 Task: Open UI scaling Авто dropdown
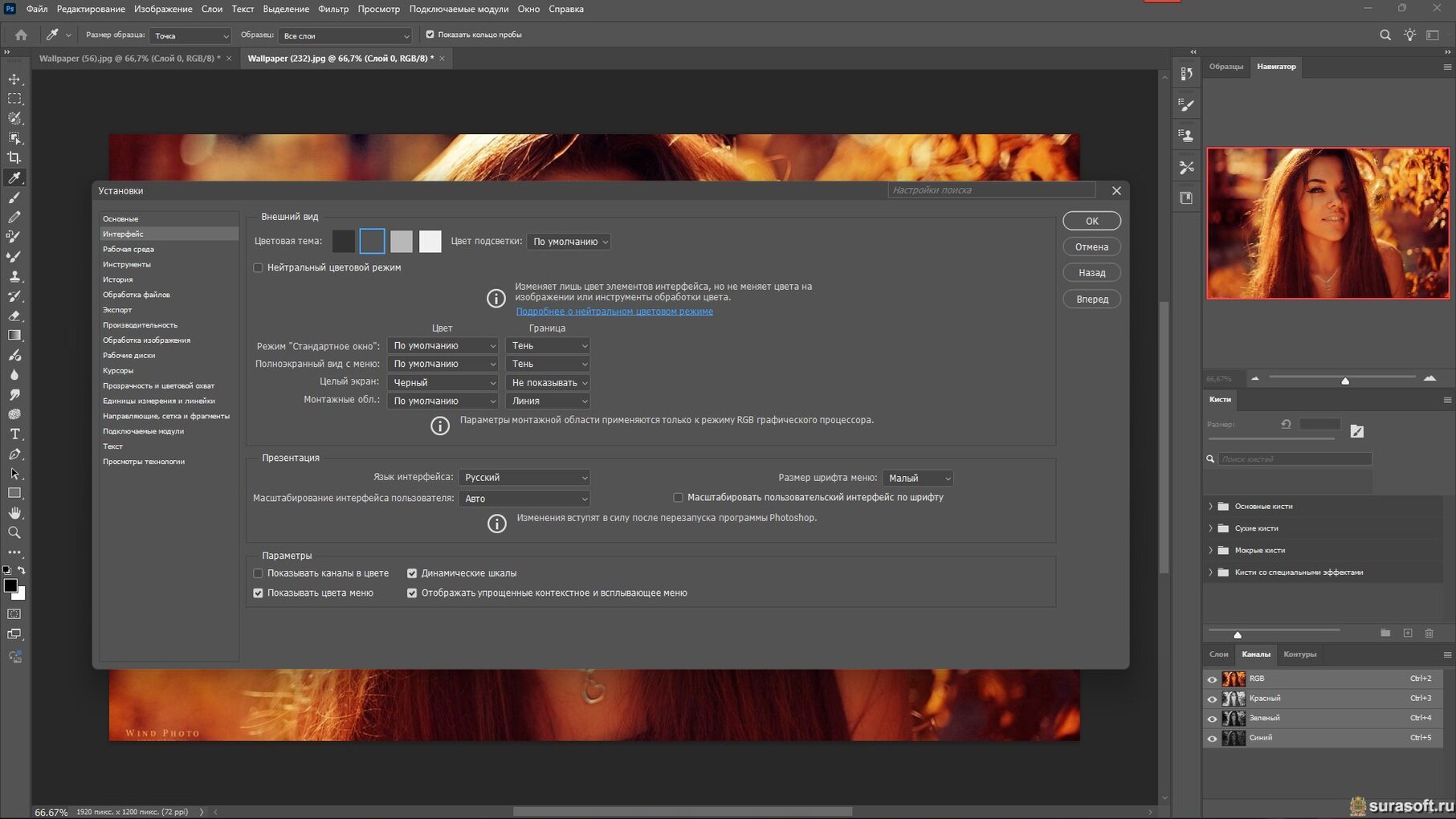pyautogui.click(x=524, y=499)
